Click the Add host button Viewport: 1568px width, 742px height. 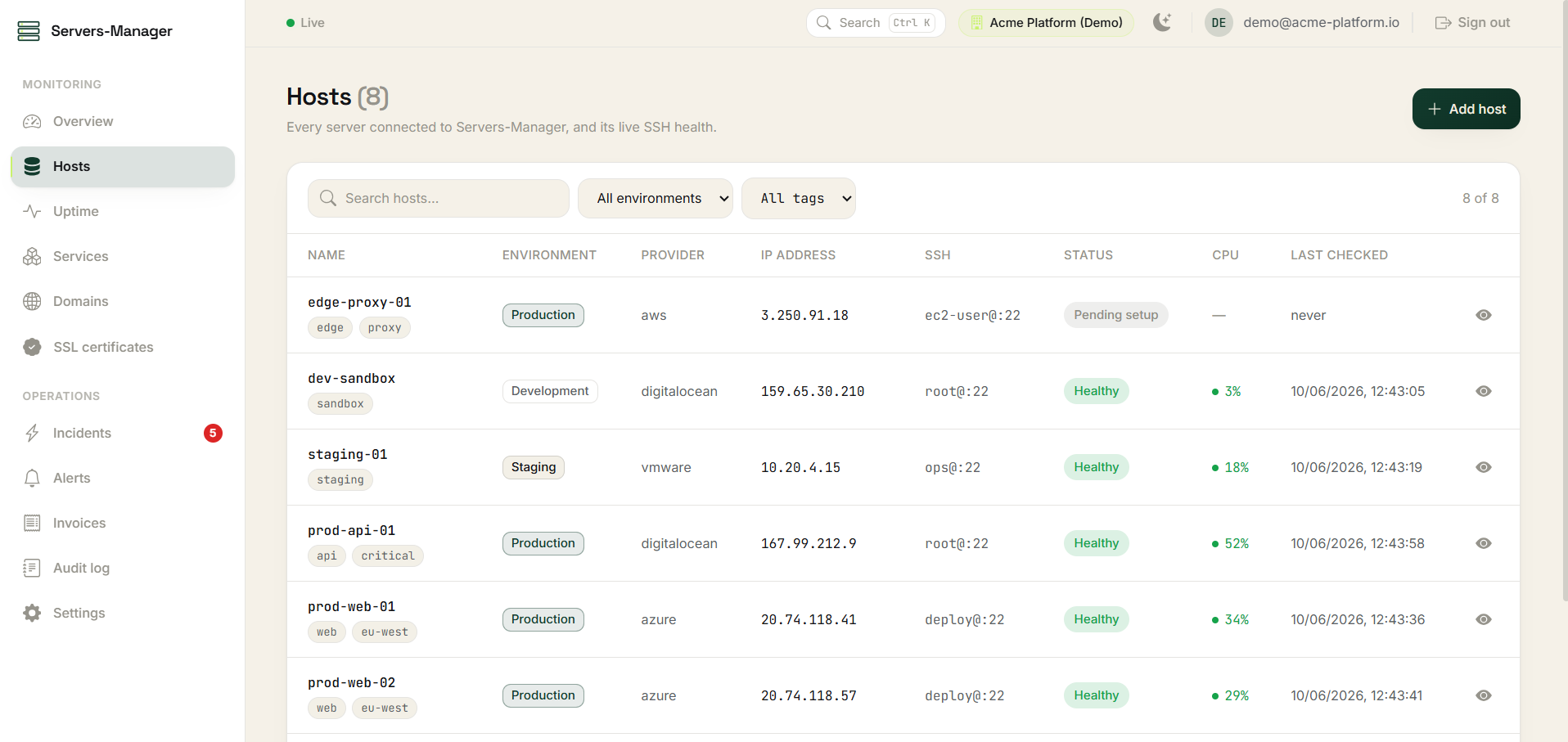(1466, 109)
